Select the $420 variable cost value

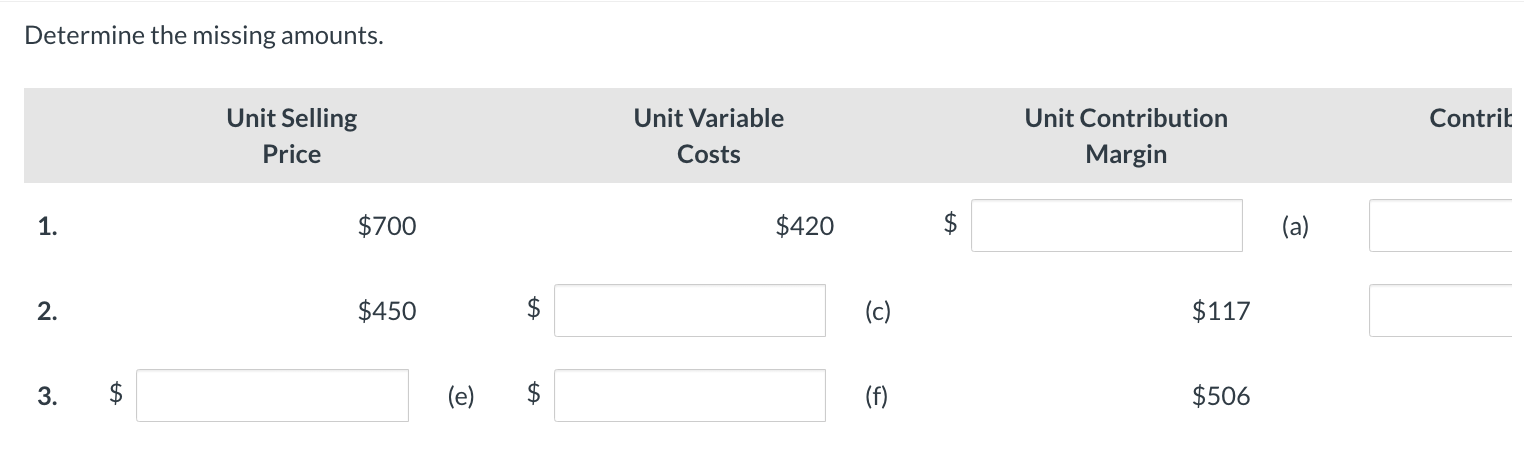(x=805, y=227)
